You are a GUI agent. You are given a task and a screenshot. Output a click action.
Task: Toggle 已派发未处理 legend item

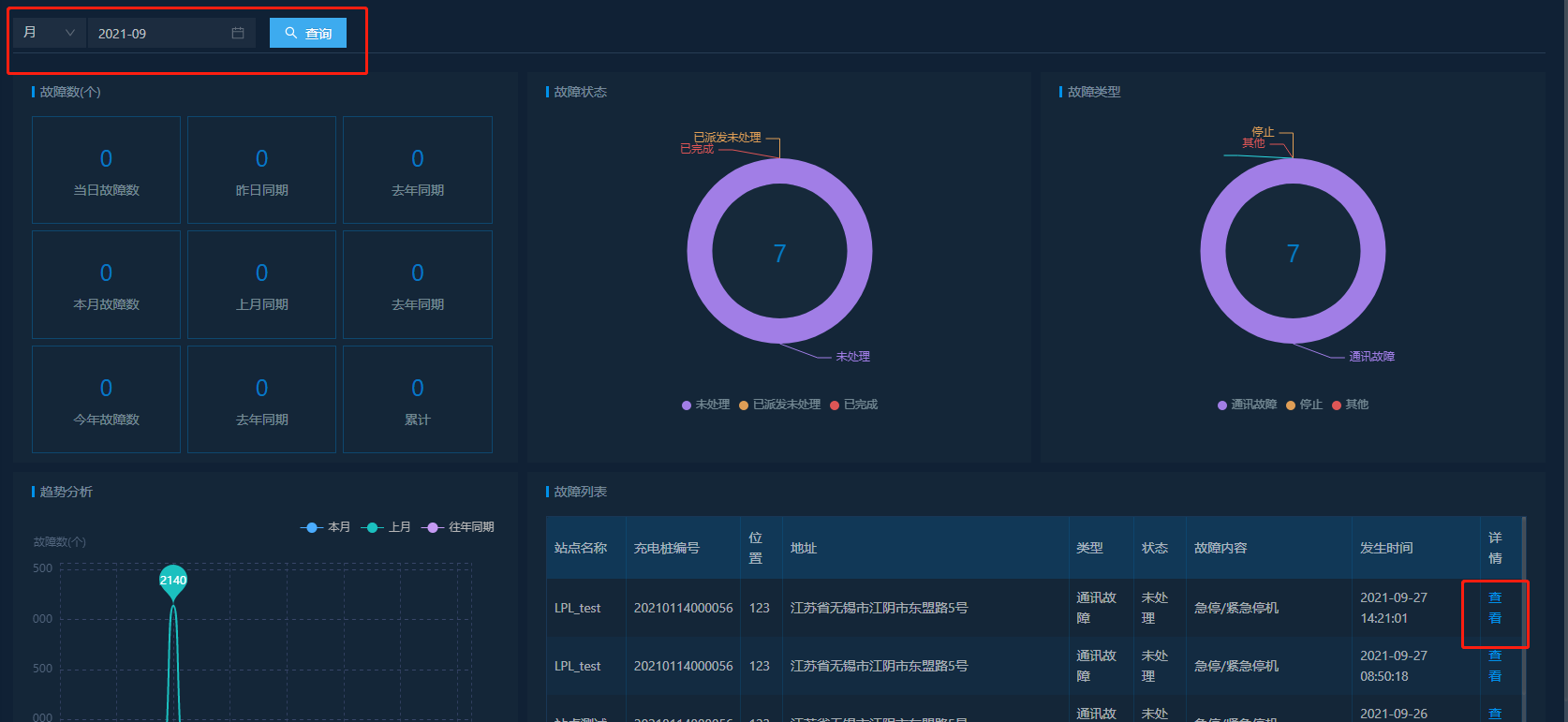click(779, 405)
